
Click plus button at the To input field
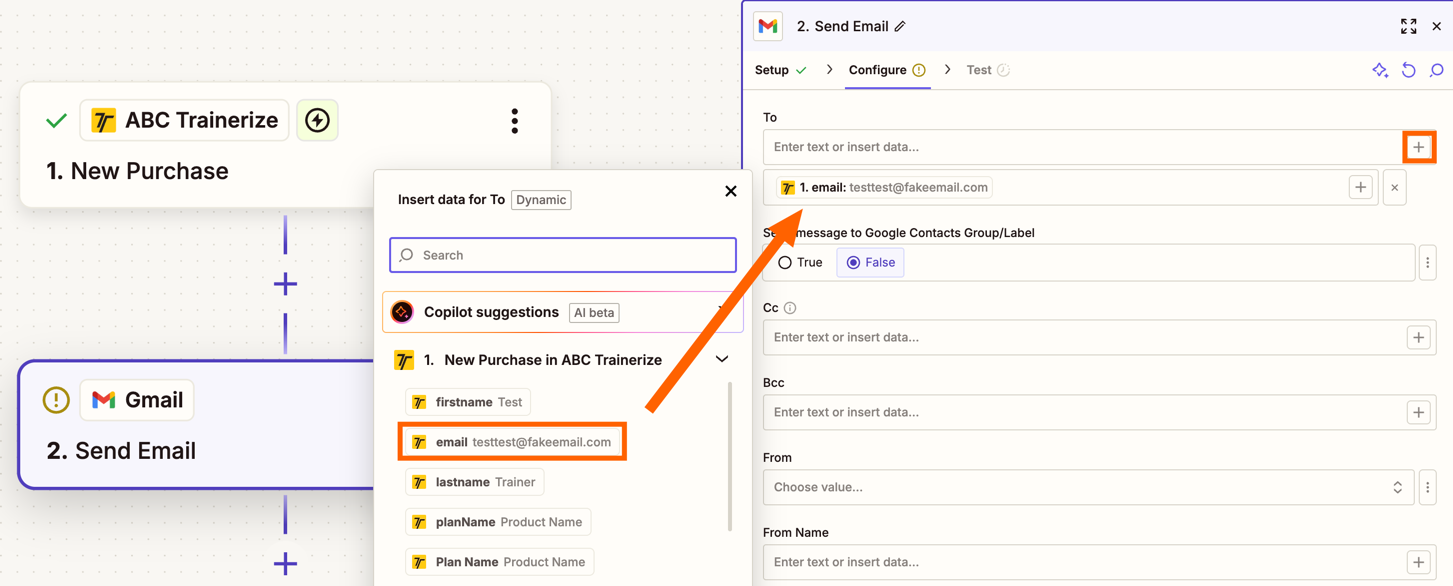(x=1418, y=147)
